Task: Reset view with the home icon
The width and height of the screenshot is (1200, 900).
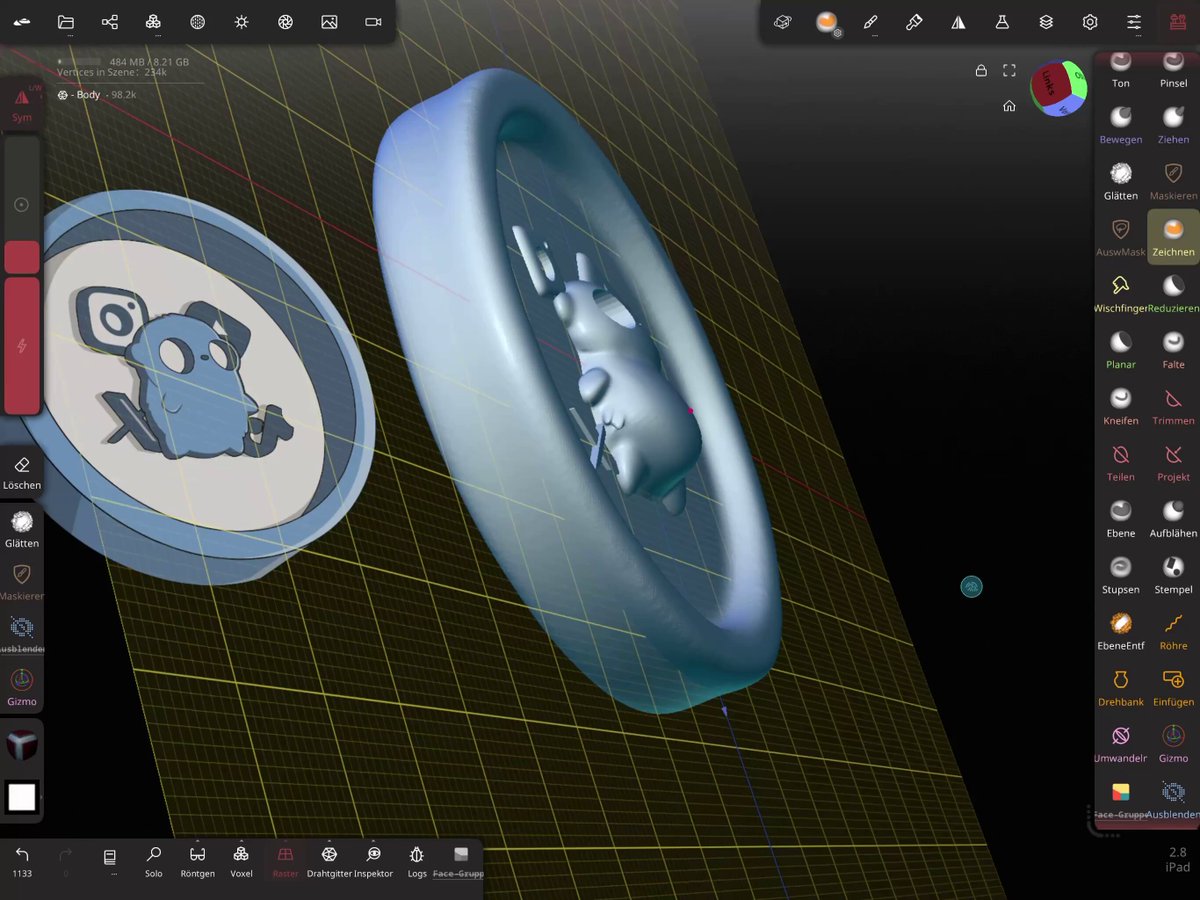Action: click(x=1009, y=106)
